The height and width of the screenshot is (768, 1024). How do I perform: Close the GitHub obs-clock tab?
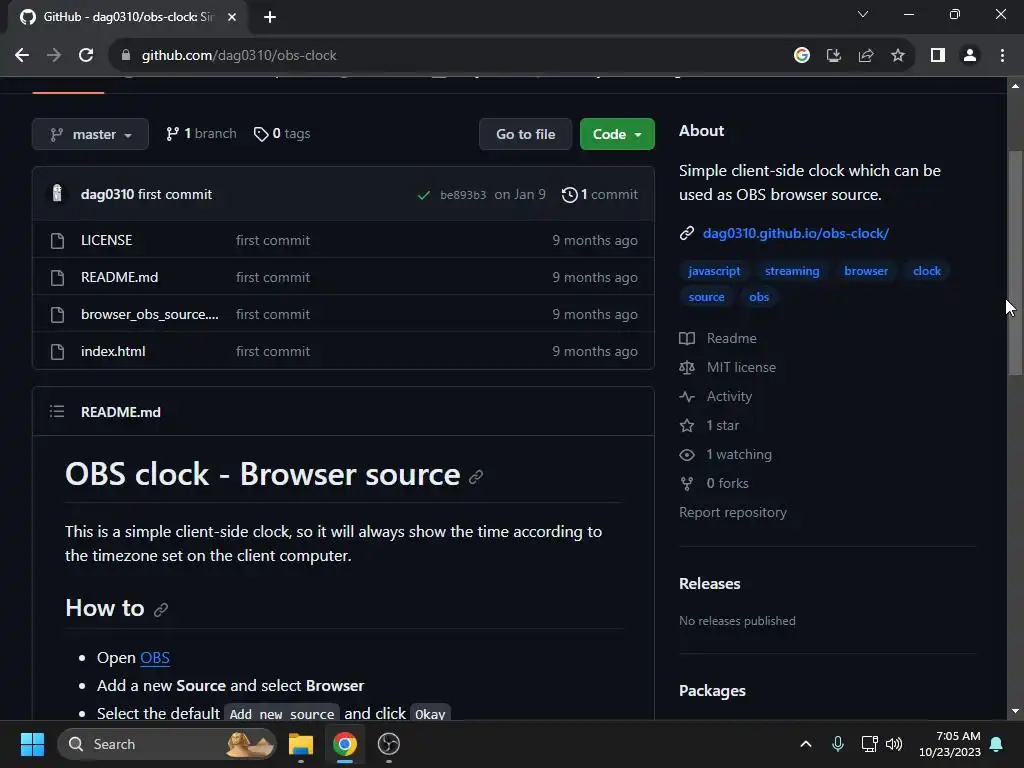click(x=232, y=17)
